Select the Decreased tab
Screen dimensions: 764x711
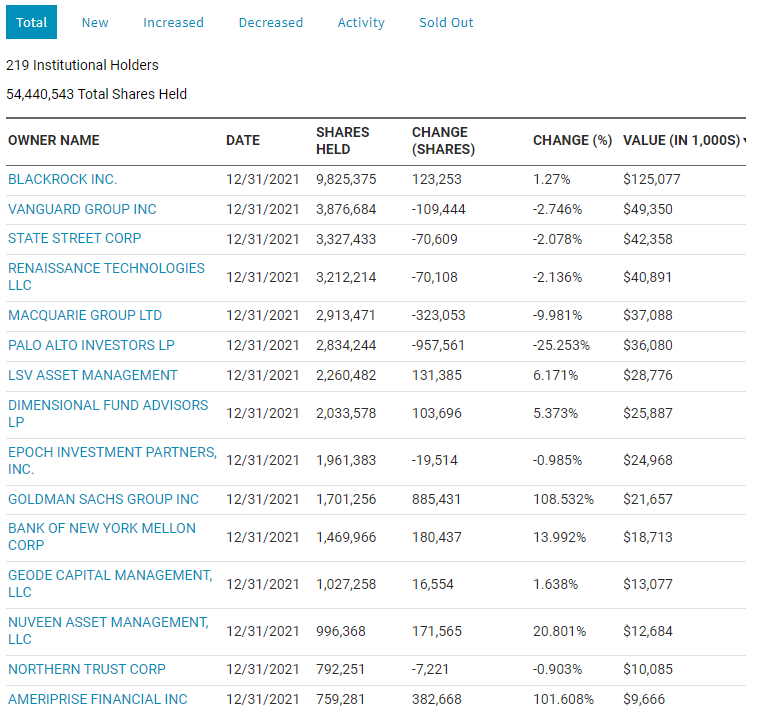[271, 22]
